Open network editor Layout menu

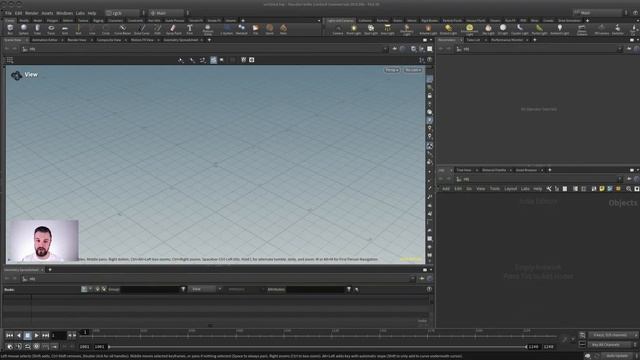(x=510, y=189)
